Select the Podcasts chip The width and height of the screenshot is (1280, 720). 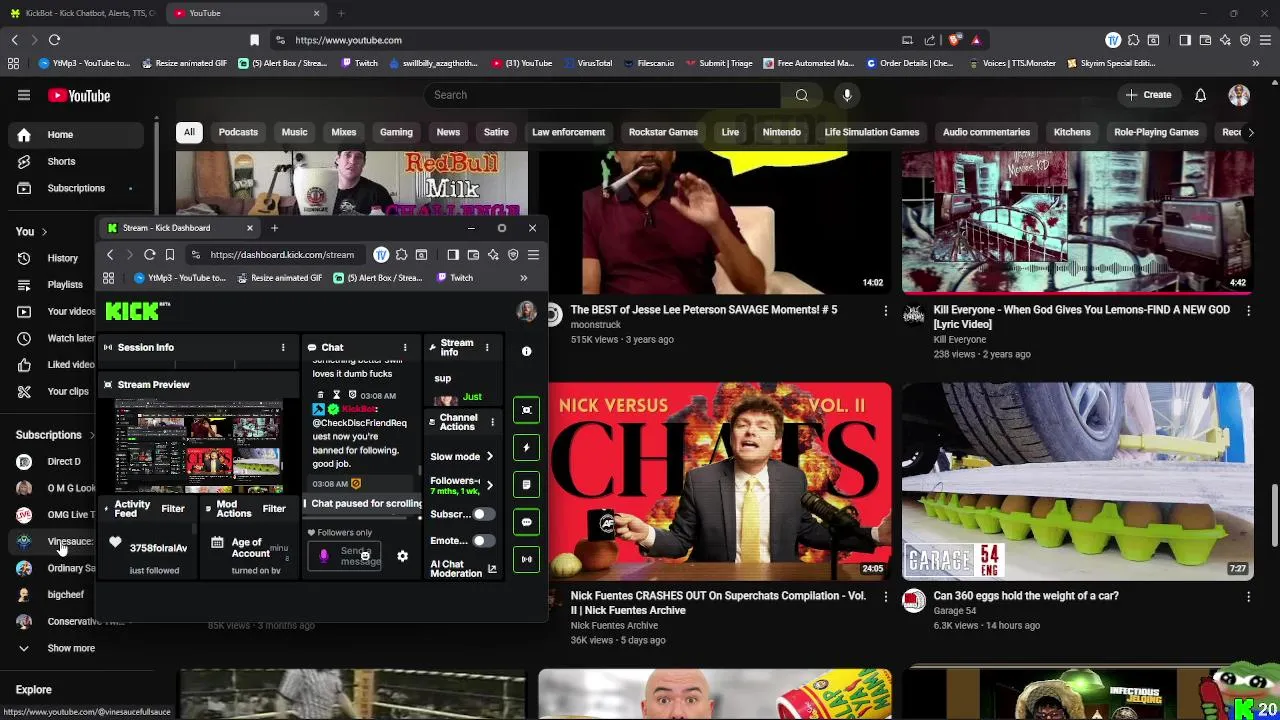(x=238, y=132)
